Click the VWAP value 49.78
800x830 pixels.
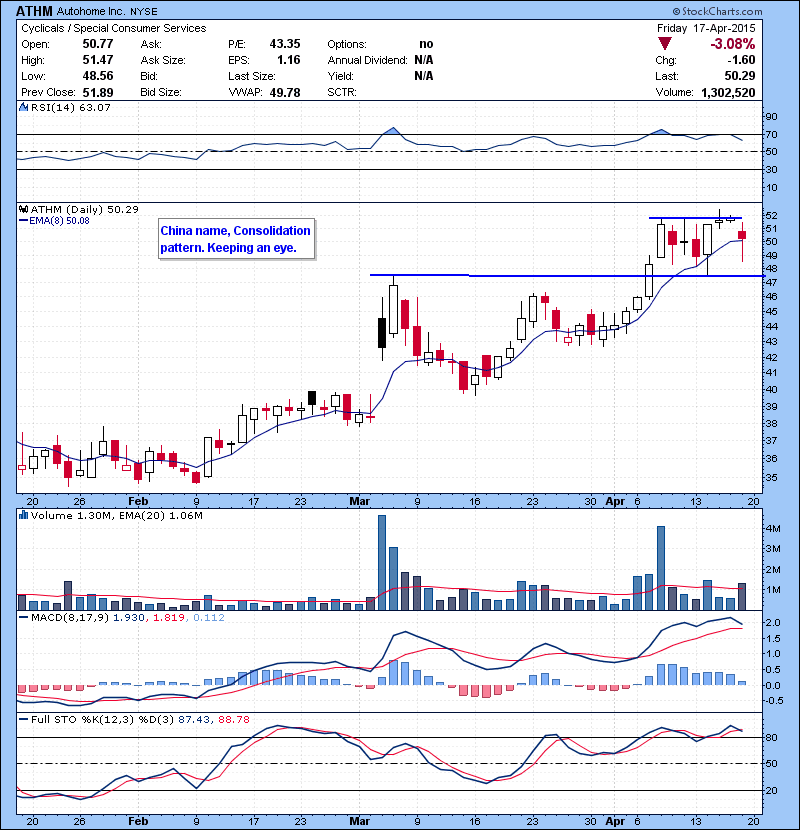pyautogui.click(x=285, y=92)
